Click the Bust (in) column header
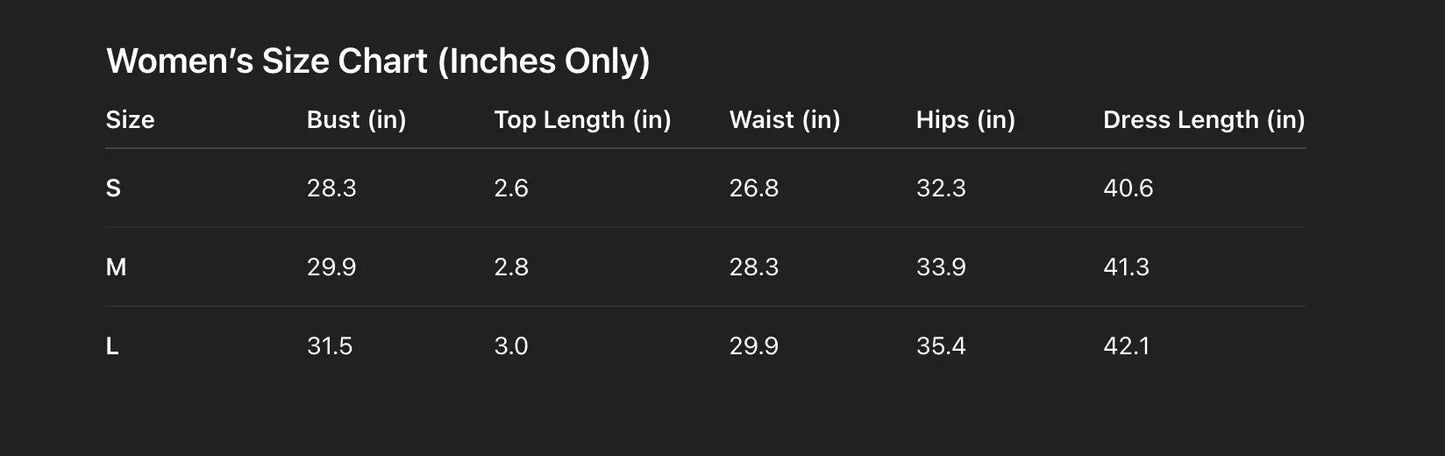This screenshot has width=1445, height=456. (356, 120)
